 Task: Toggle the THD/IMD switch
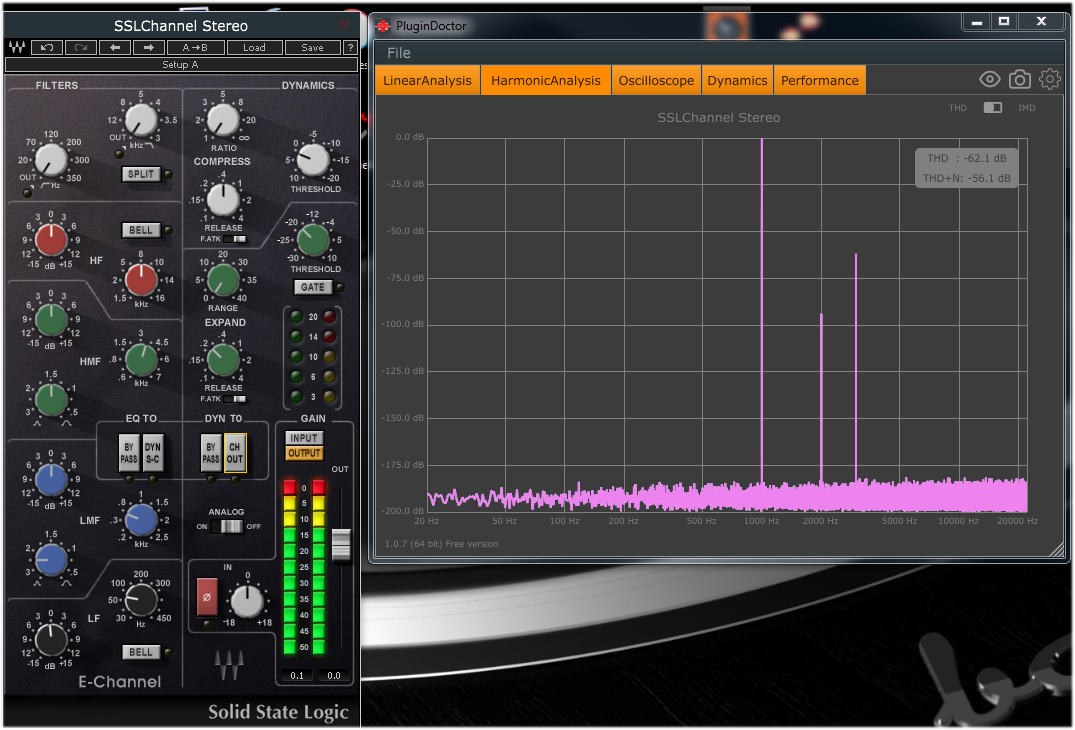(992, 108)
